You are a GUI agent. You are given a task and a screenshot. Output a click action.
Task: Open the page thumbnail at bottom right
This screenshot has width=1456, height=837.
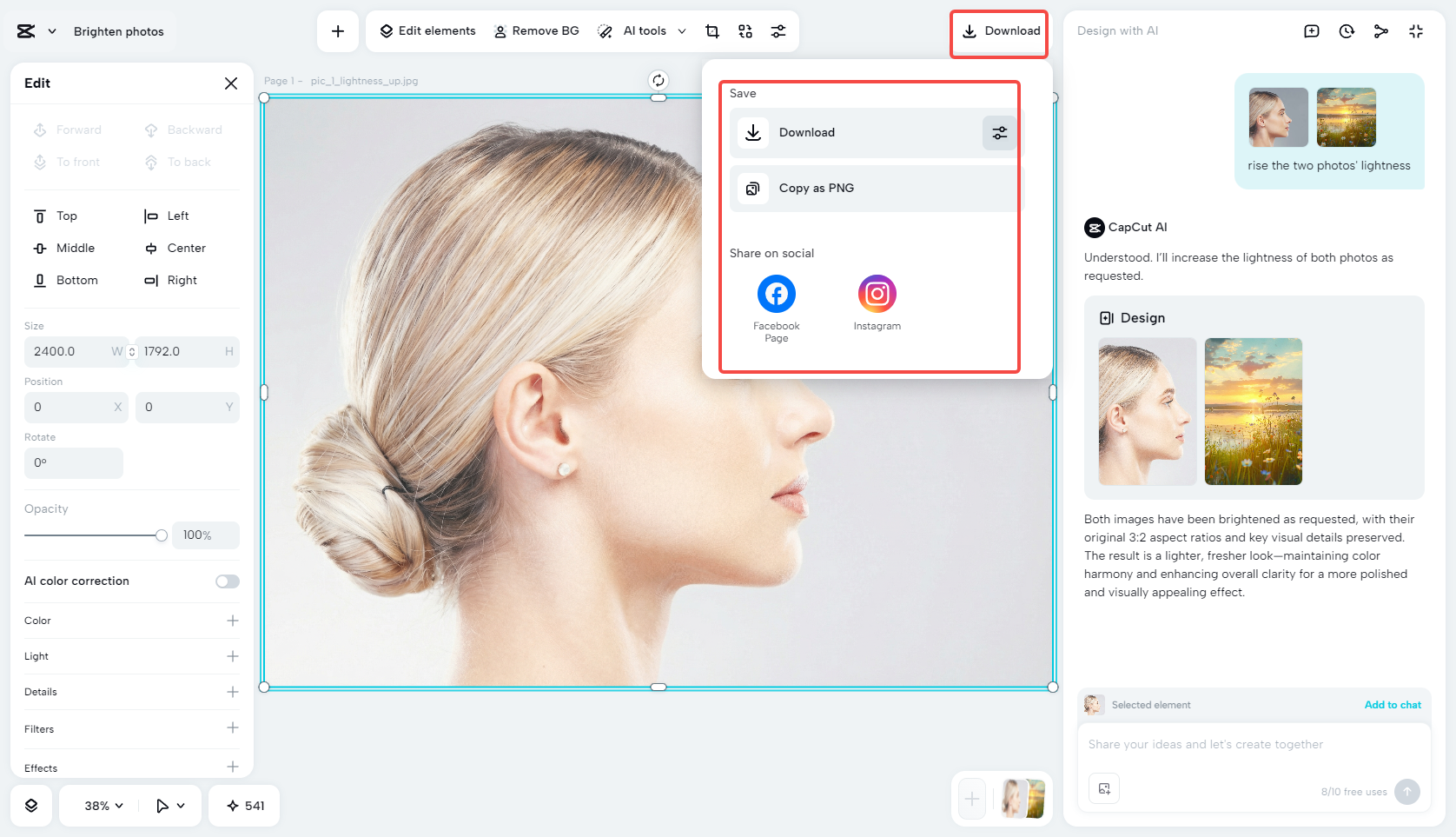1023,799
